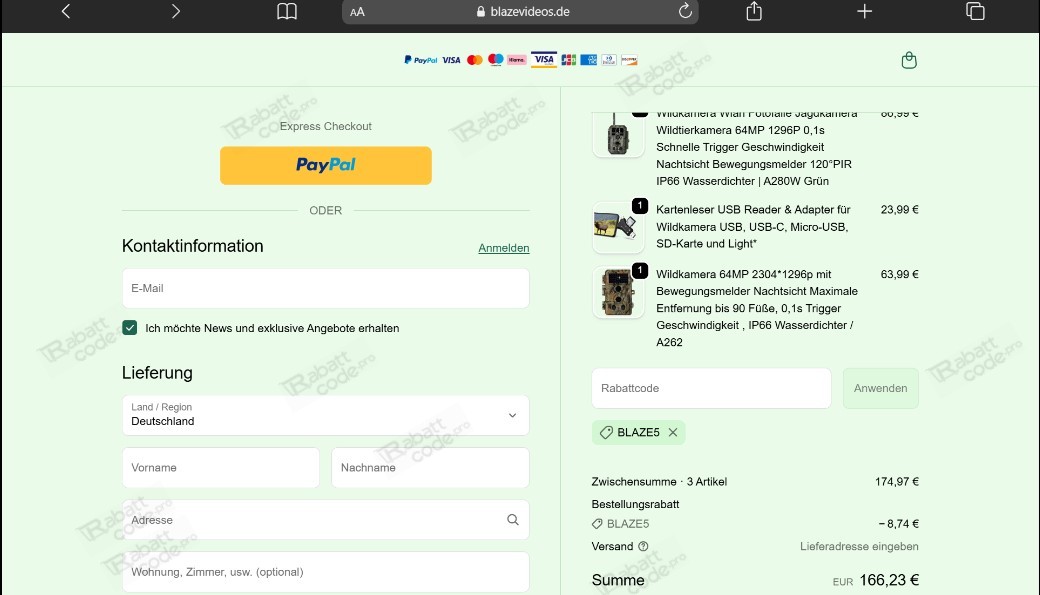Screen dimensions: 1040x595
Task: Click the green A280W Wildkamera thumbnail
Action: 618,135
